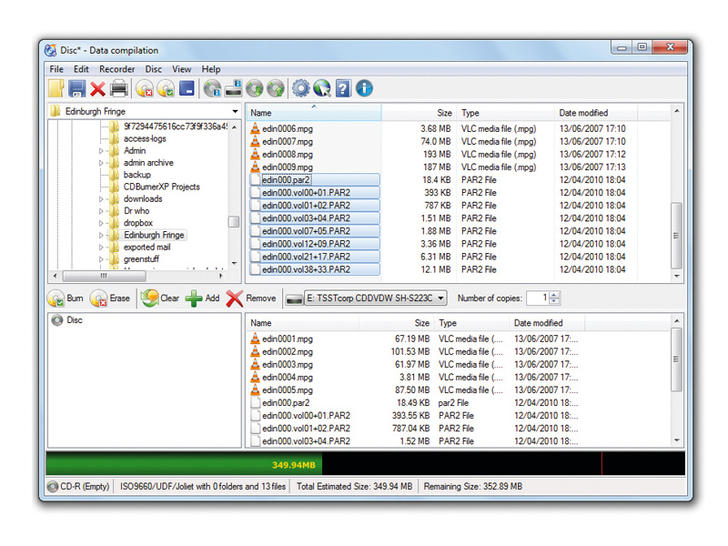Image resolution: width=728 pixels, height=546 pixels.
Task: Click the question mark help icon
Action: pos(342,89)
